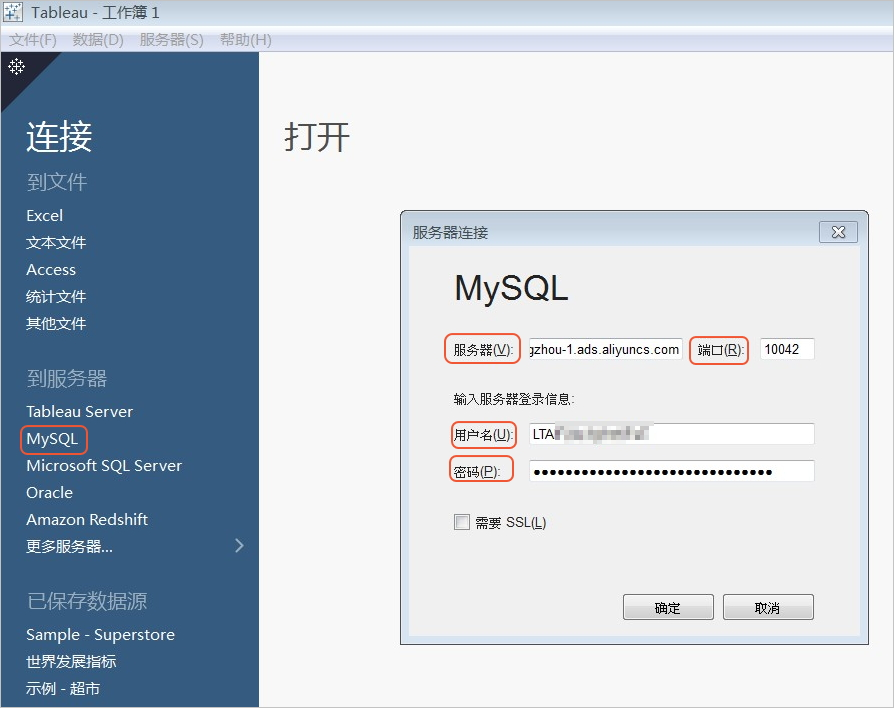Select the Oracle connector

point(50,493)
